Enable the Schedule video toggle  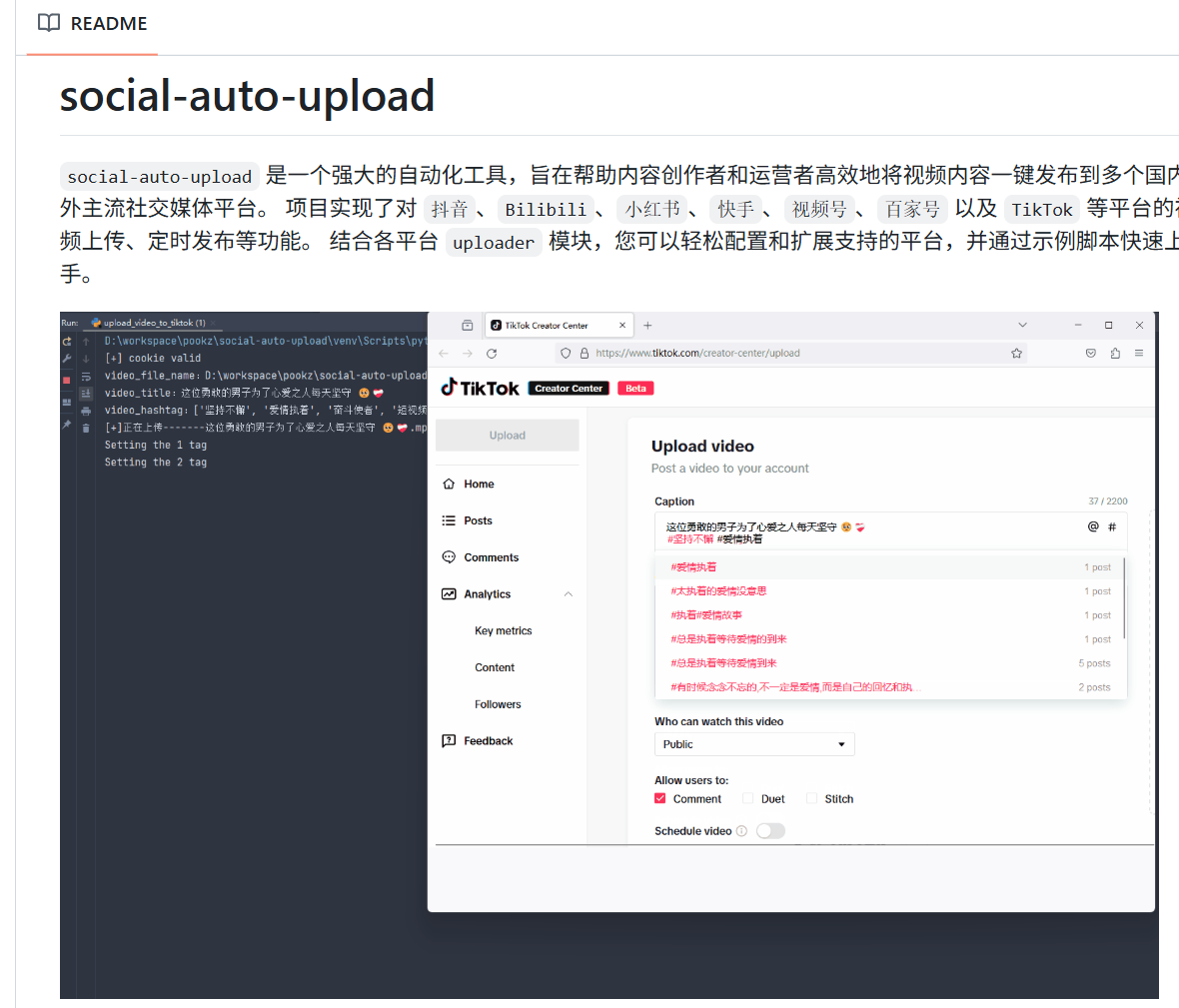(x=770, y=831)
